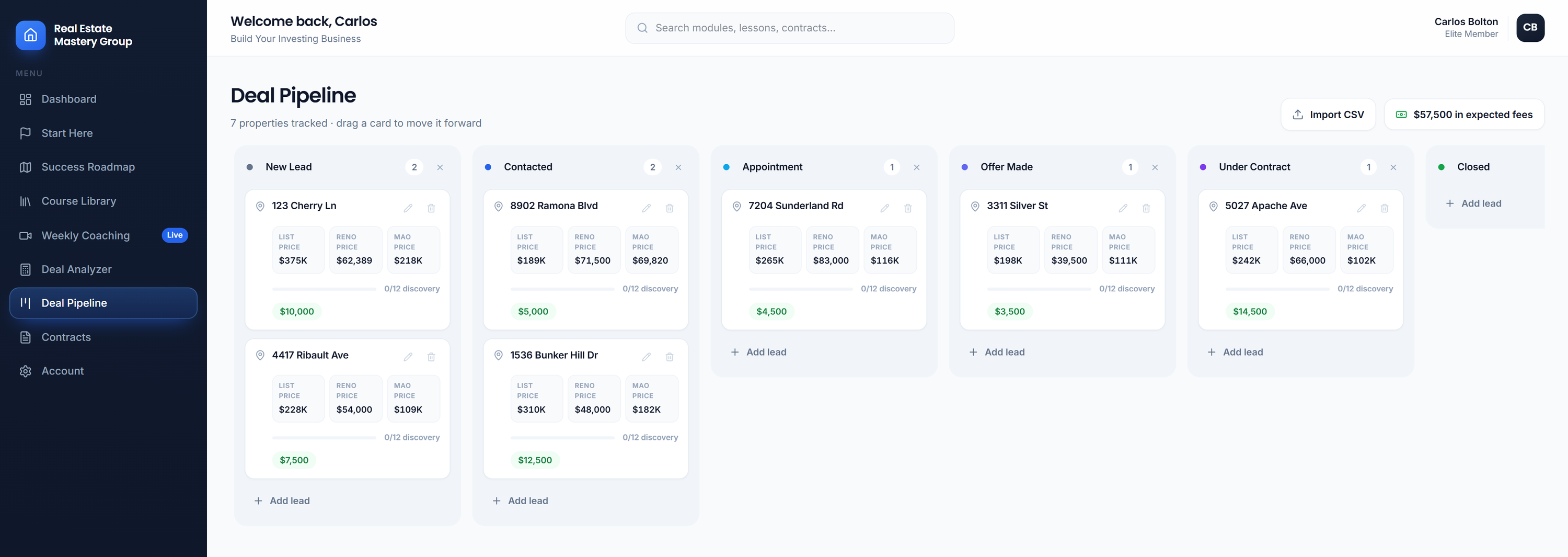Click discovery progress bar on 123 Cherry Ln
The height and width of the screenshot is (557, 1568).
[x=325, y=289]
